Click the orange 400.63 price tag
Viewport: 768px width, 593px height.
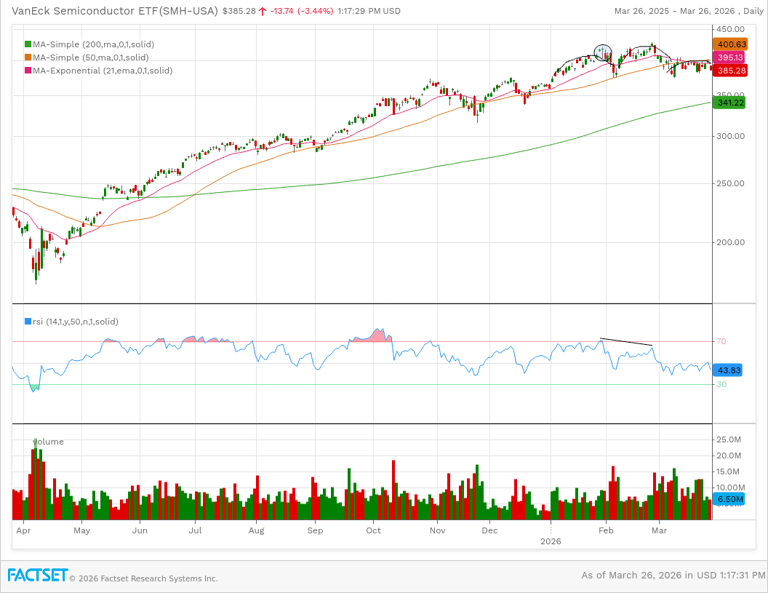coord(731,44)
